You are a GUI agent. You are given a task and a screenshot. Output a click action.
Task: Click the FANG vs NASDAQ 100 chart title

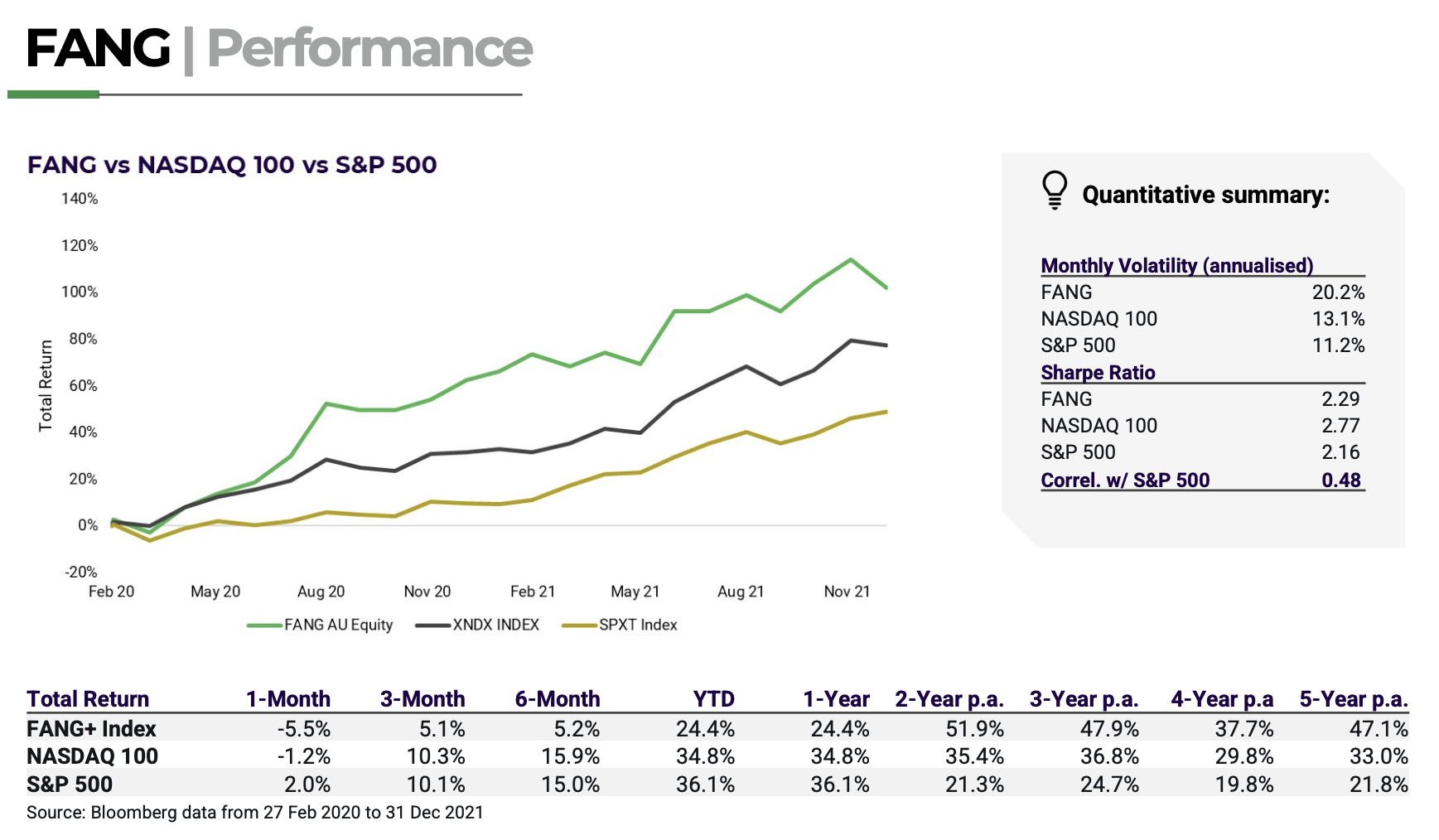[x=232, y=165]
